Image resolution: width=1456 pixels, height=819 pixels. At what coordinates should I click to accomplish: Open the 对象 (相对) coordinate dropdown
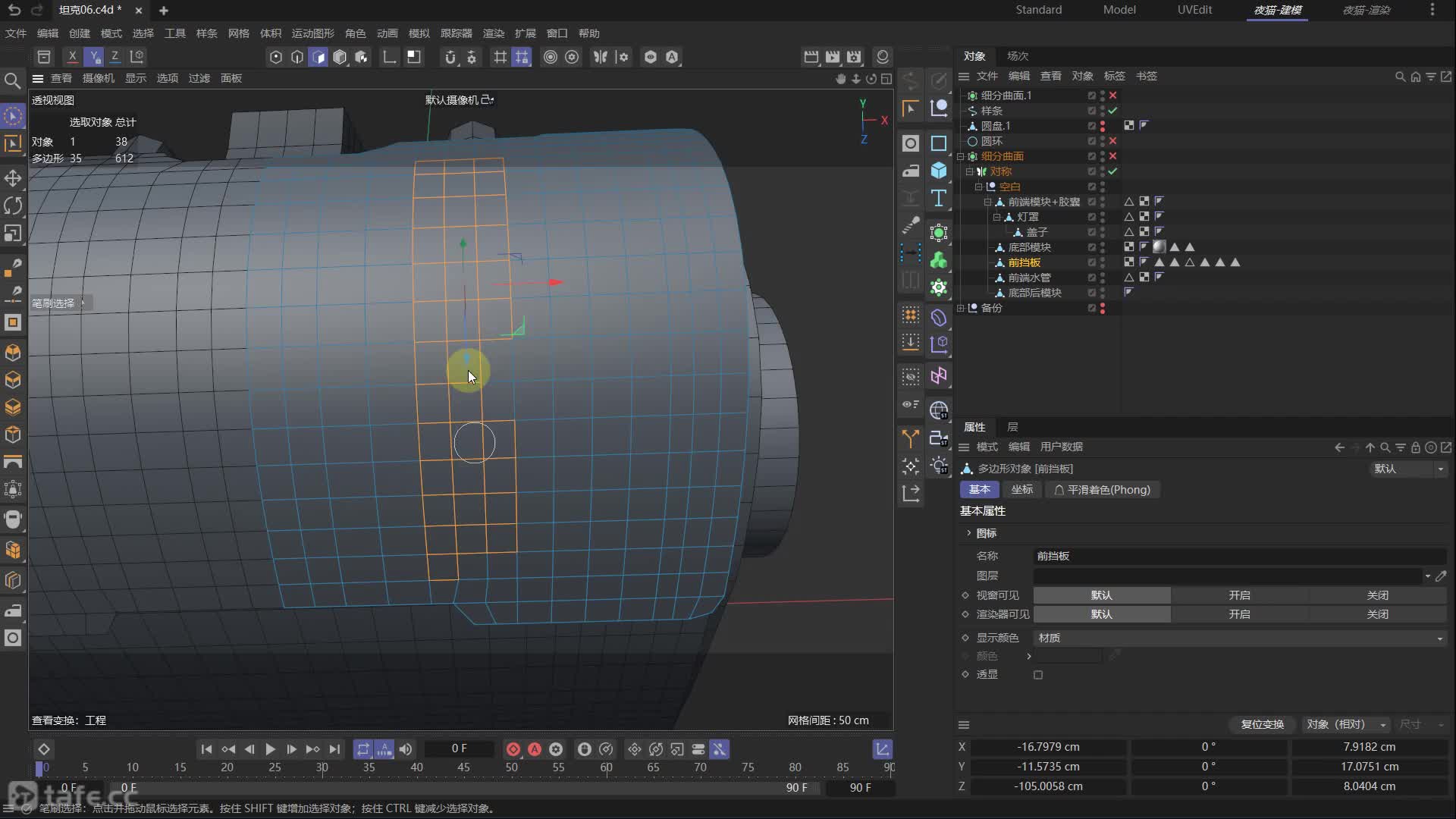coord(1347,724)
